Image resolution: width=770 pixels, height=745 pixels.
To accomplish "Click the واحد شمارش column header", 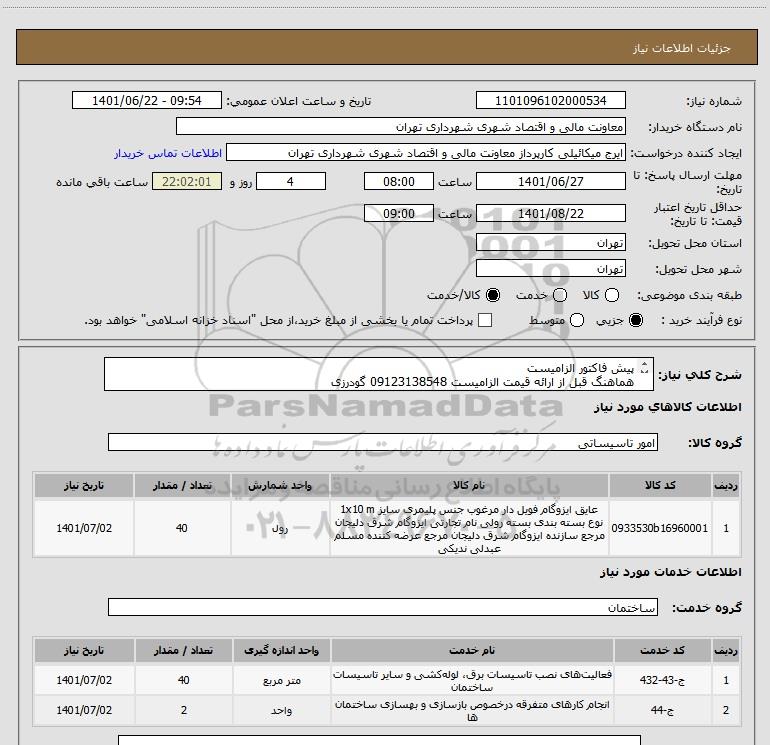I will (x=280, y=485).
